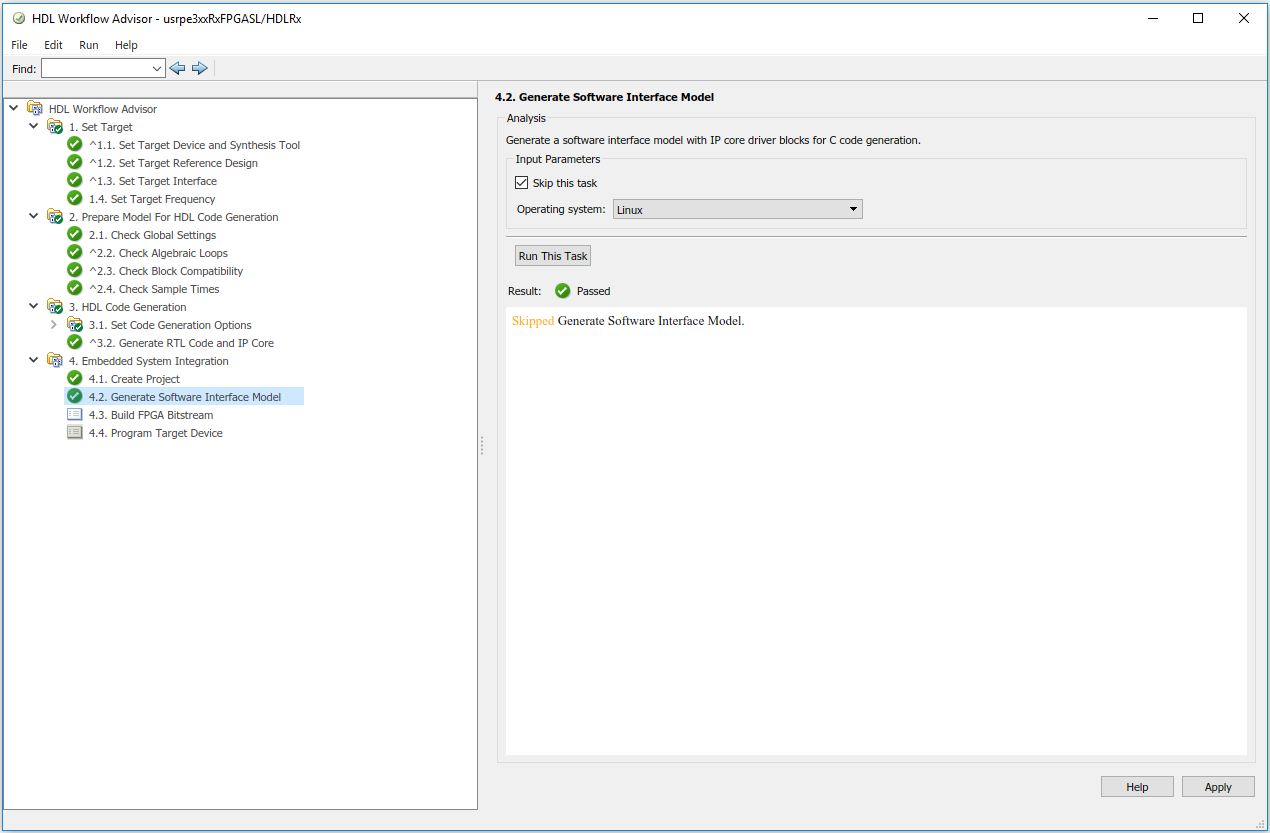Select Generate RTL Code and IP Core task
This screenshot has width=1270, height=833.
click(x=181, y=343)
